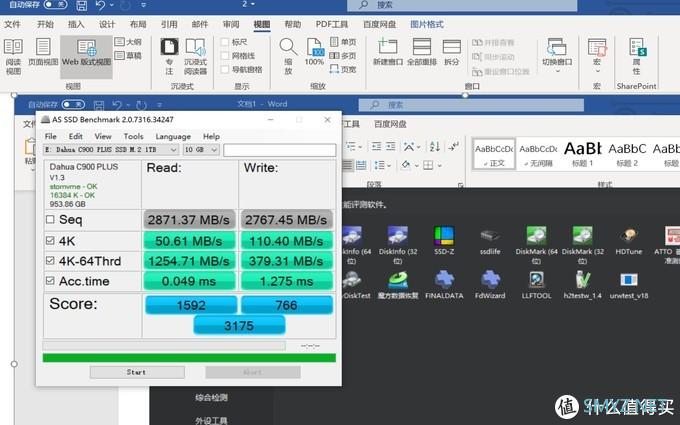Open line spacing dropdown in paragraph group

(x=389, y=166)
